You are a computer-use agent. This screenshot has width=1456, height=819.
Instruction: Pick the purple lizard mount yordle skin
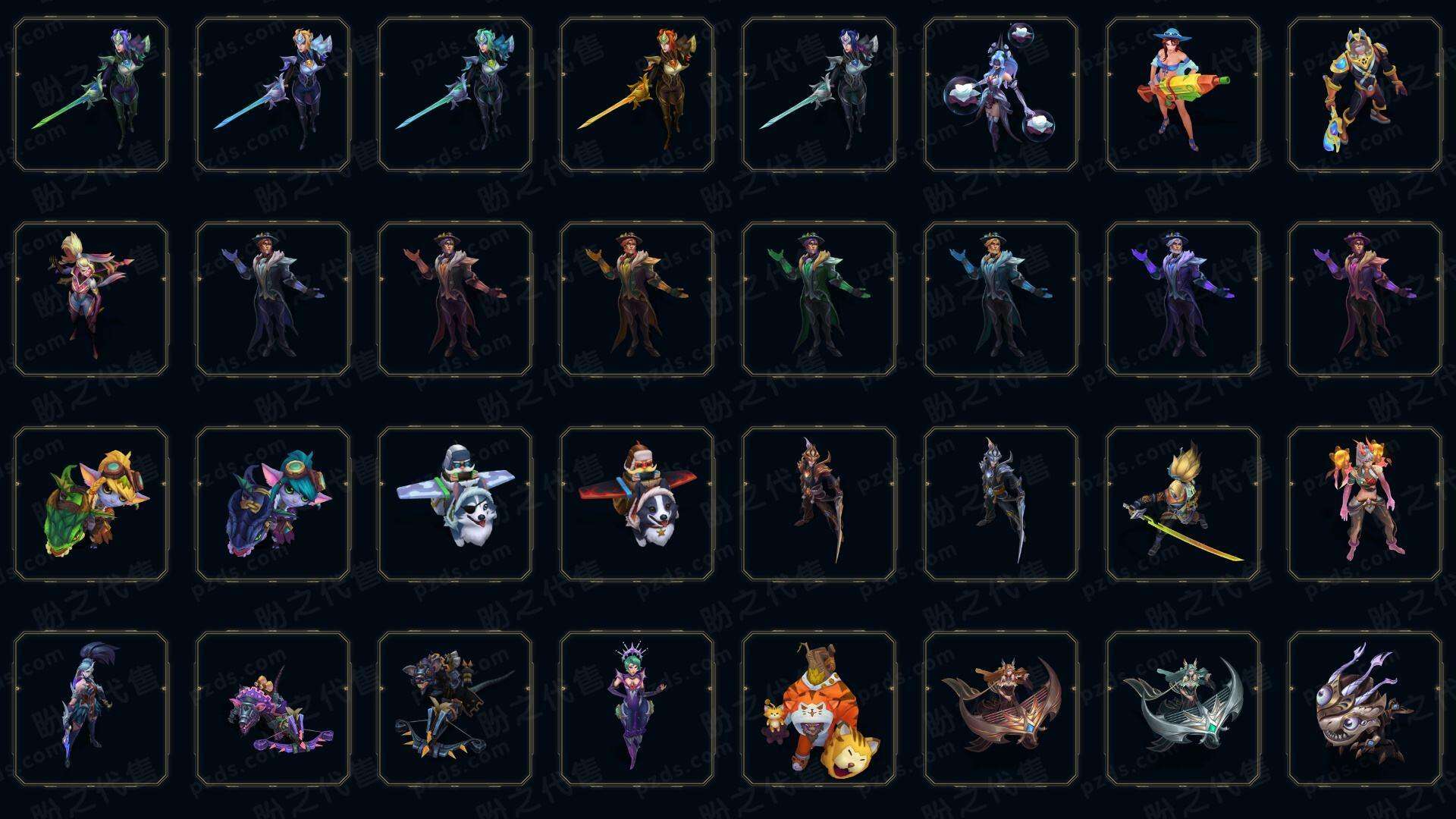pyautogui.click(x=273, y=504)
